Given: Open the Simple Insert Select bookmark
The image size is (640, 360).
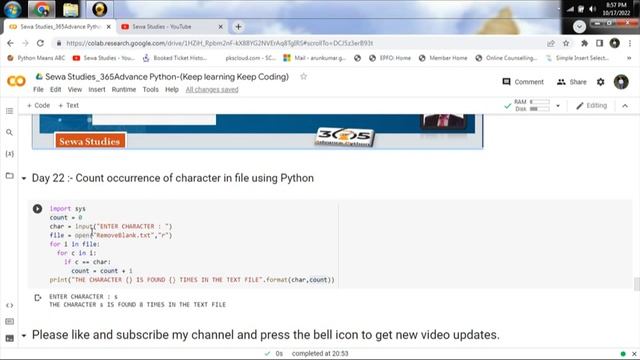Looking at the screenshot, I should (577, 58).
